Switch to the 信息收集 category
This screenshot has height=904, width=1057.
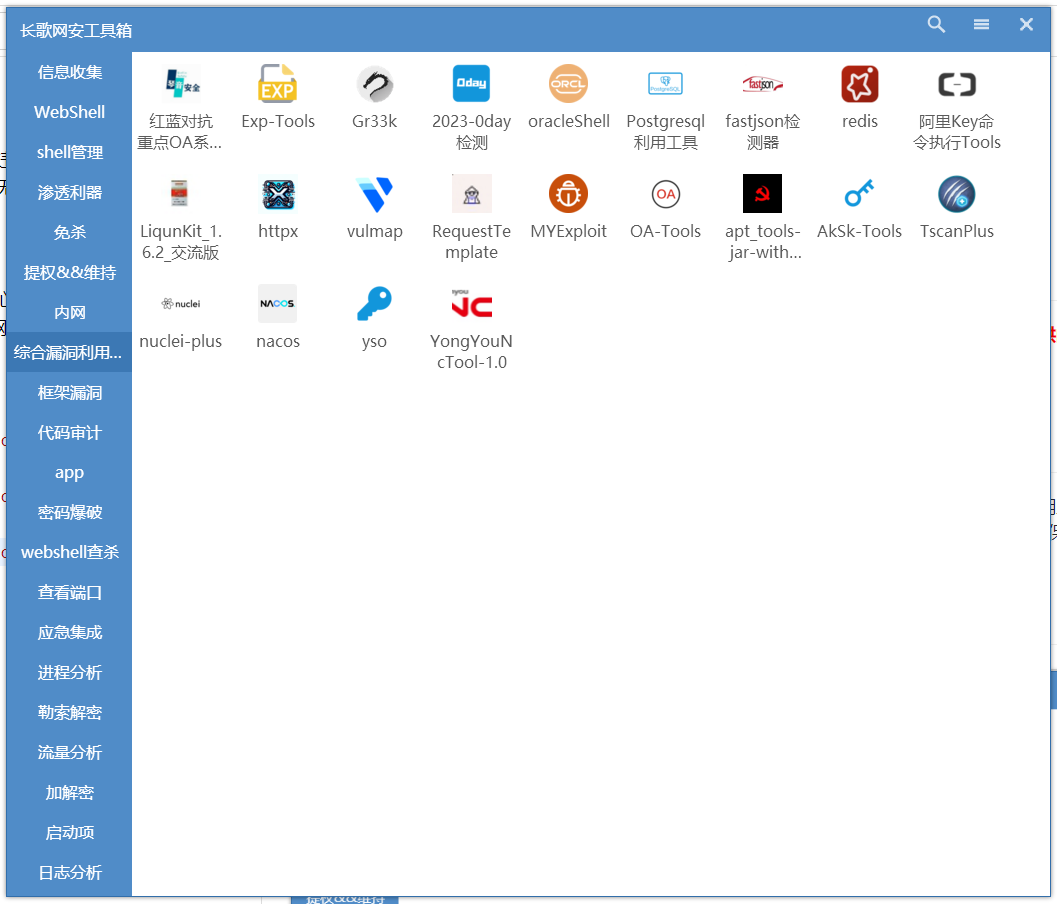click(69, 72)
